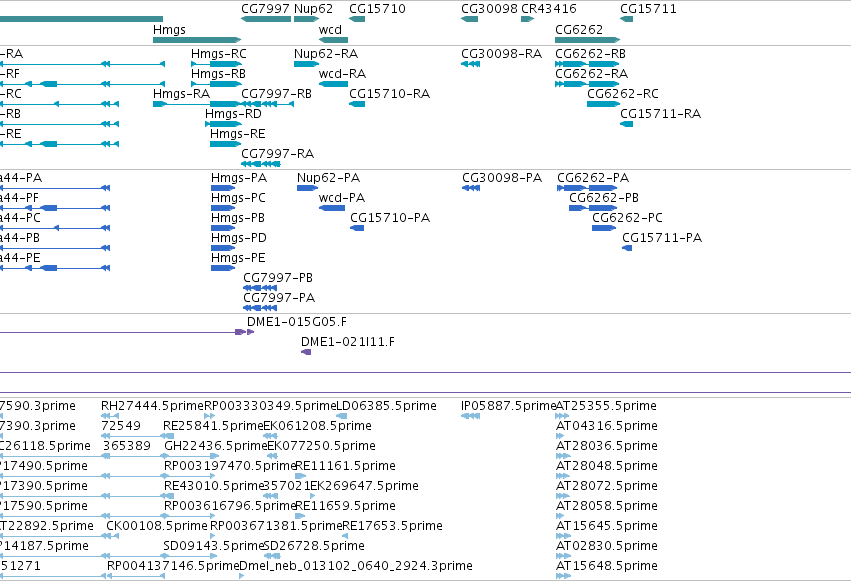Select the LD06385.5prime EST label

[x=386, y=406]
